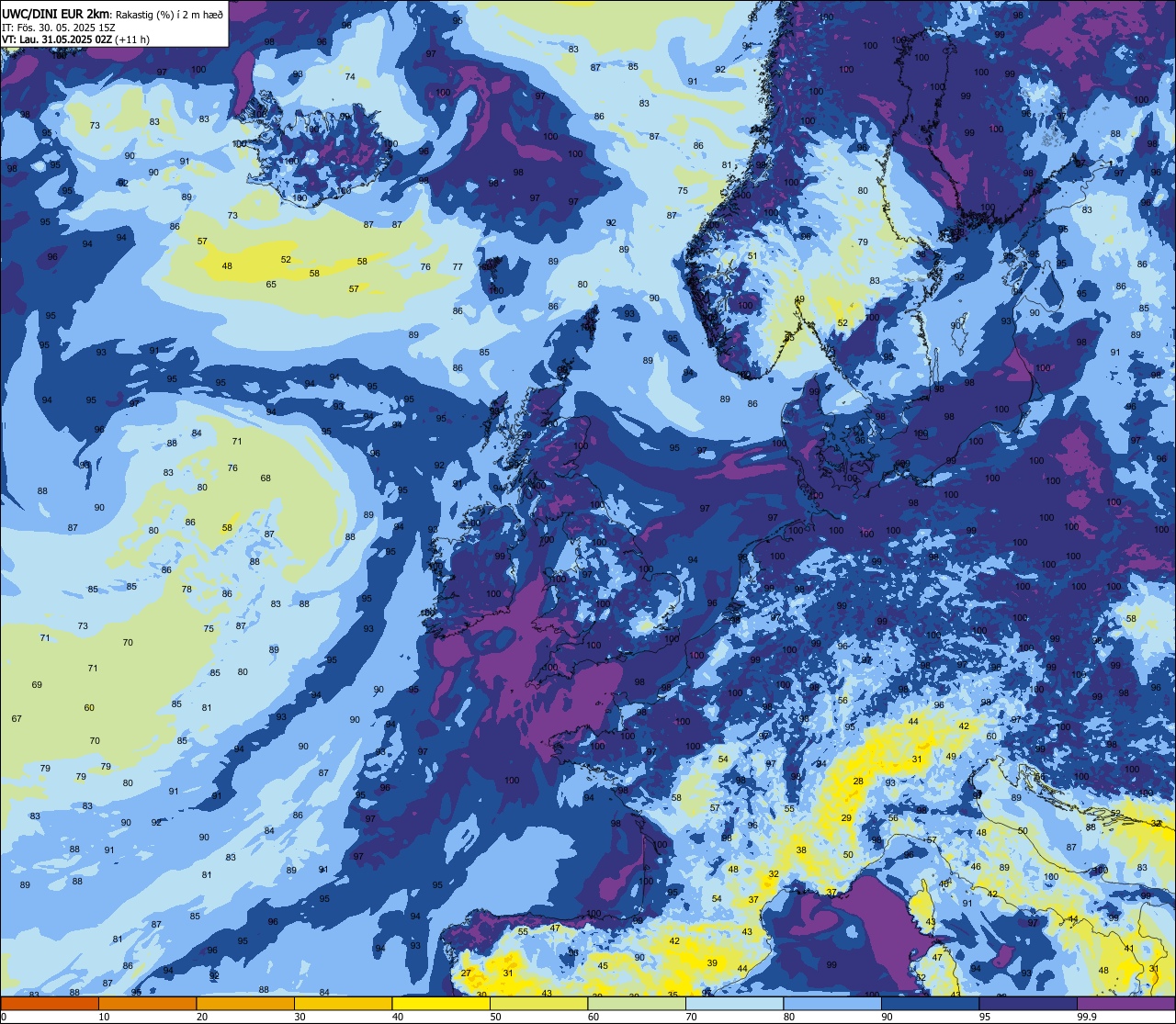This screenshot has width=1176, height=1024.
Task: Pick the 0–10 dark orange legend swatch
Action: [x=50, y=1003]
